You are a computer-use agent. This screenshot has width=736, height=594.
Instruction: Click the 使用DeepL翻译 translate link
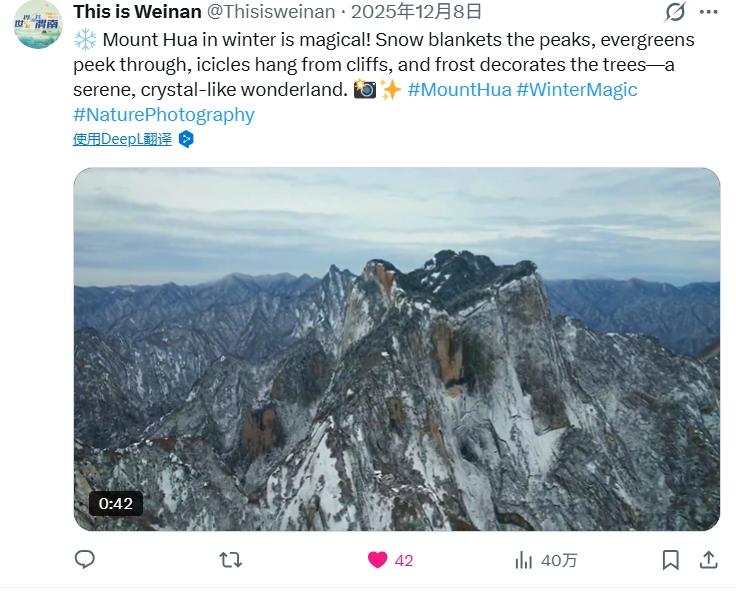[123, 139]
